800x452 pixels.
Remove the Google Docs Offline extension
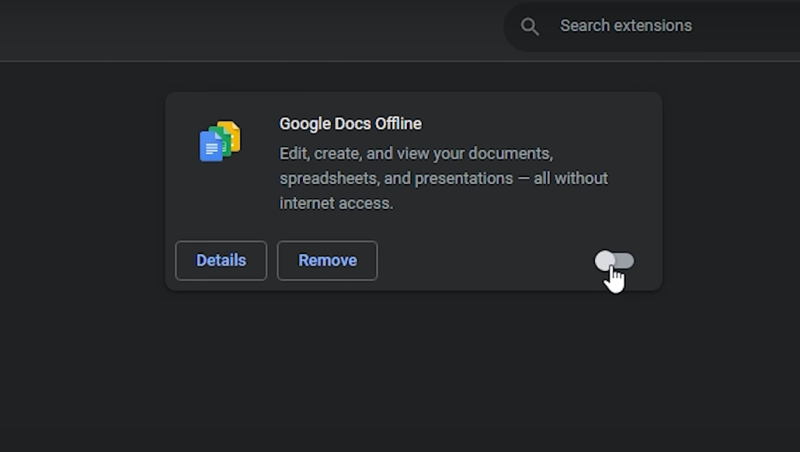327,261
